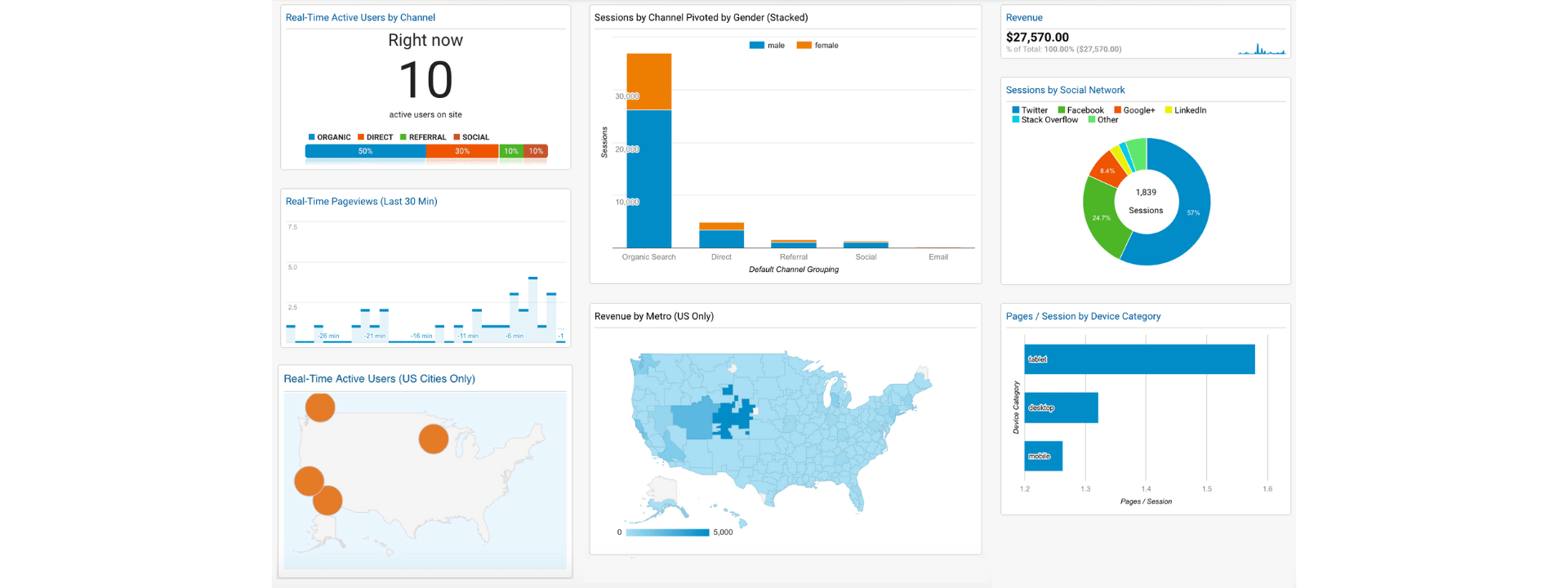Select the green 10% referral segment
This screenshot has width=1568, height=588.
pyautogui.click(x=511, y=151)
